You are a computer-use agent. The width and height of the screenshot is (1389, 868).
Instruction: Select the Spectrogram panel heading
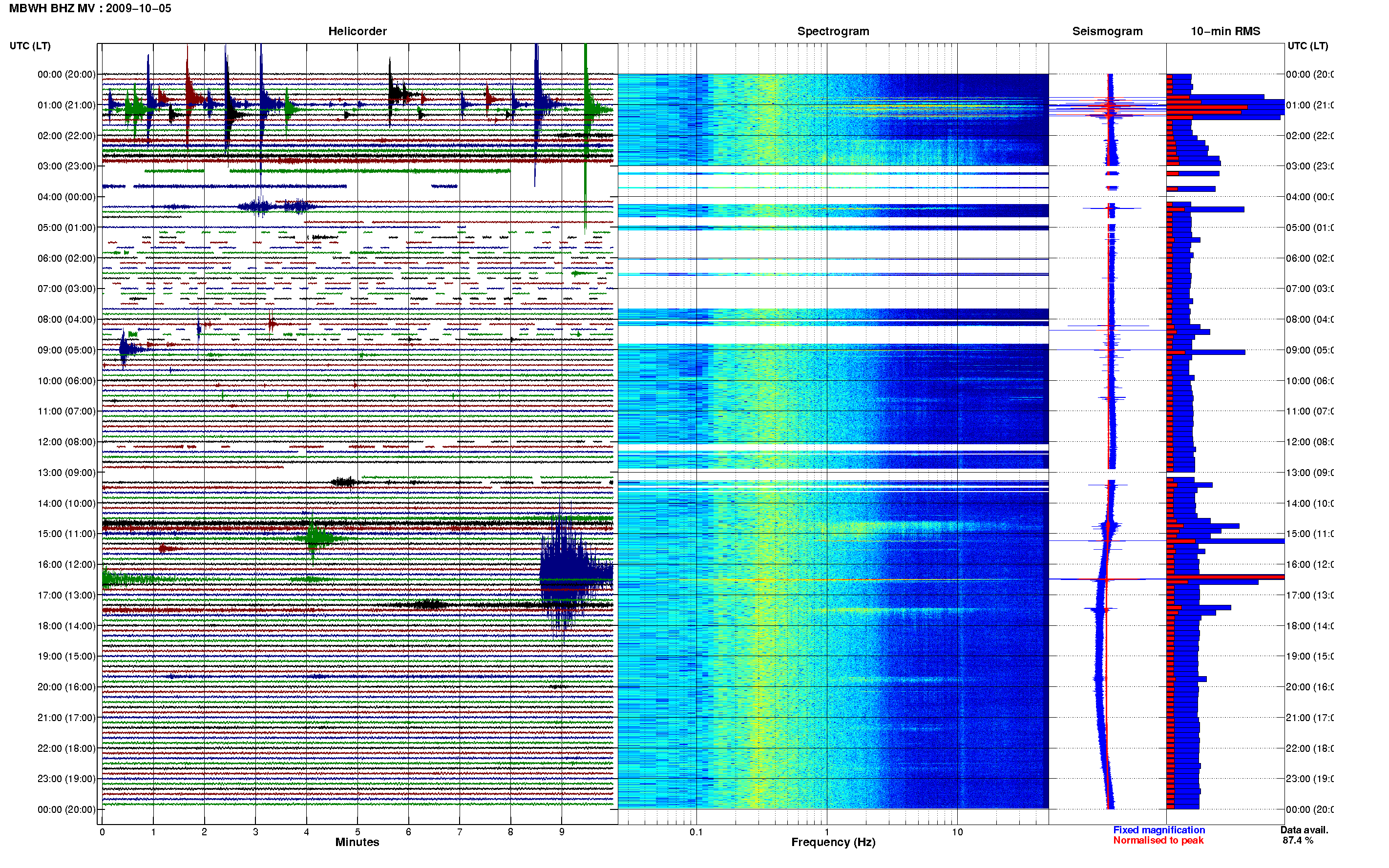pyautogui.click(x=833, y=32)
